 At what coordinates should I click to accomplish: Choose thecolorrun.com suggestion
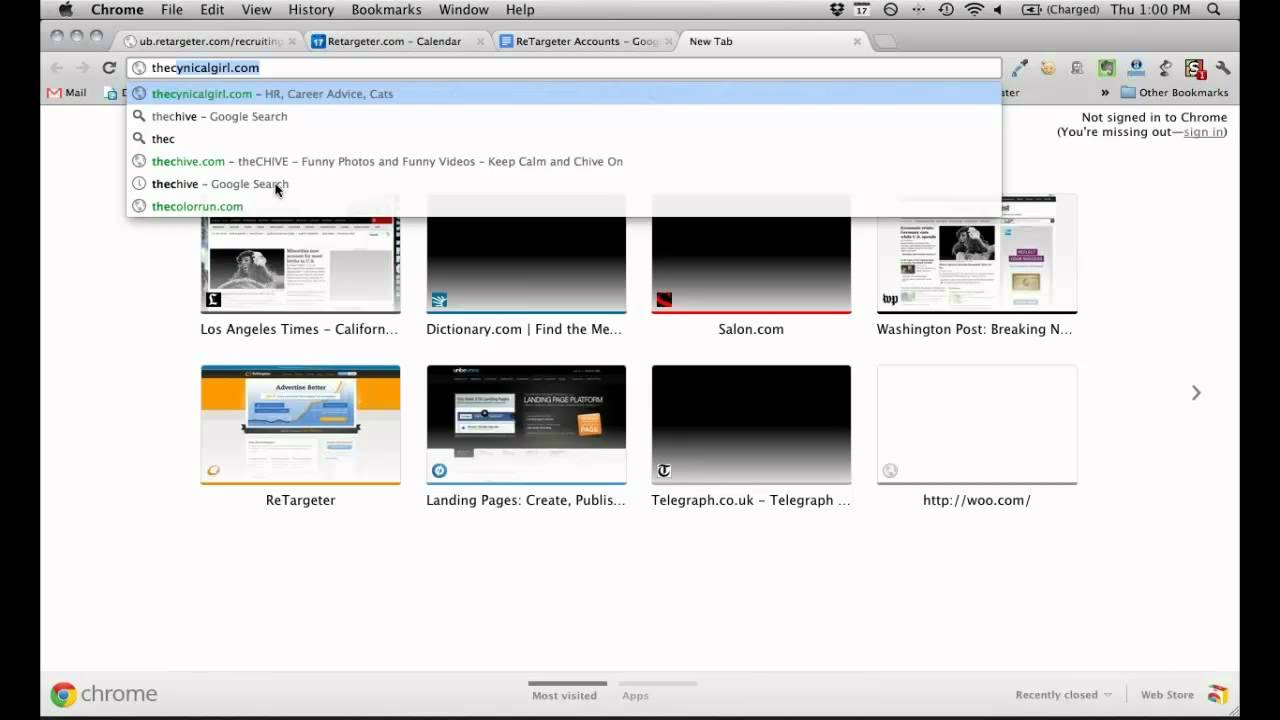coord(564,206)
